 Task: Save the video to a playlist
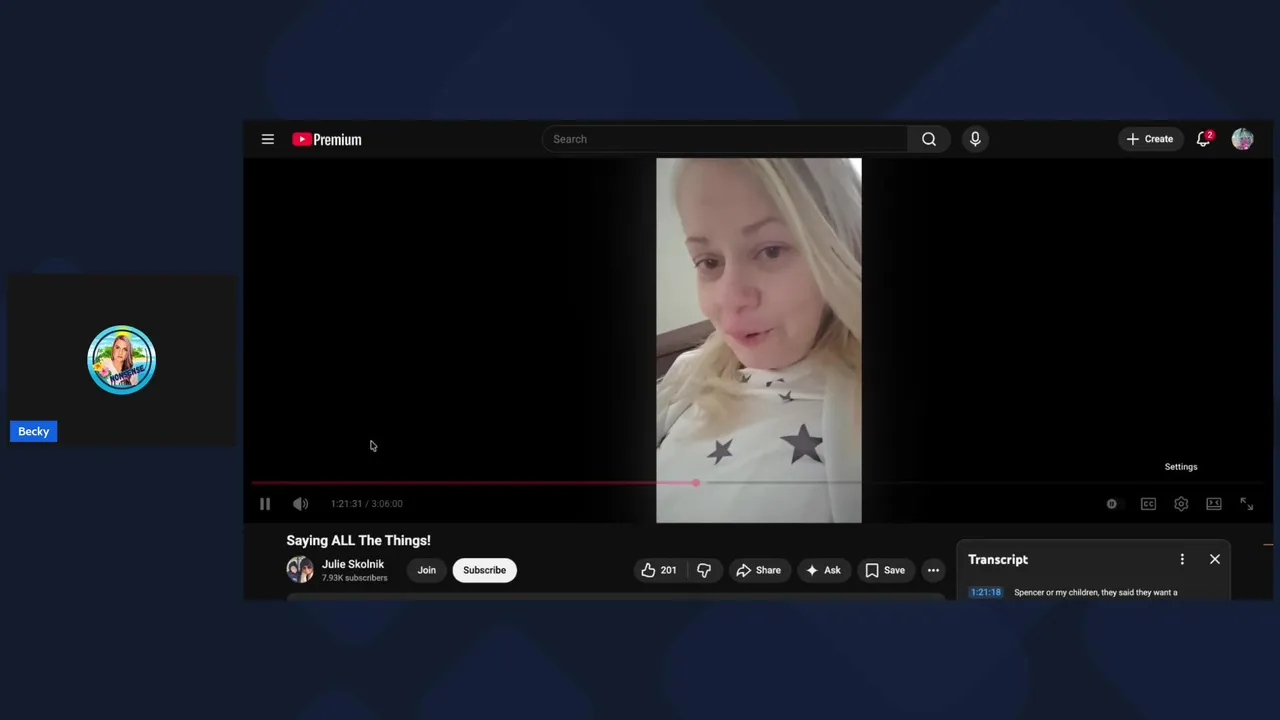tap(885, 570)
